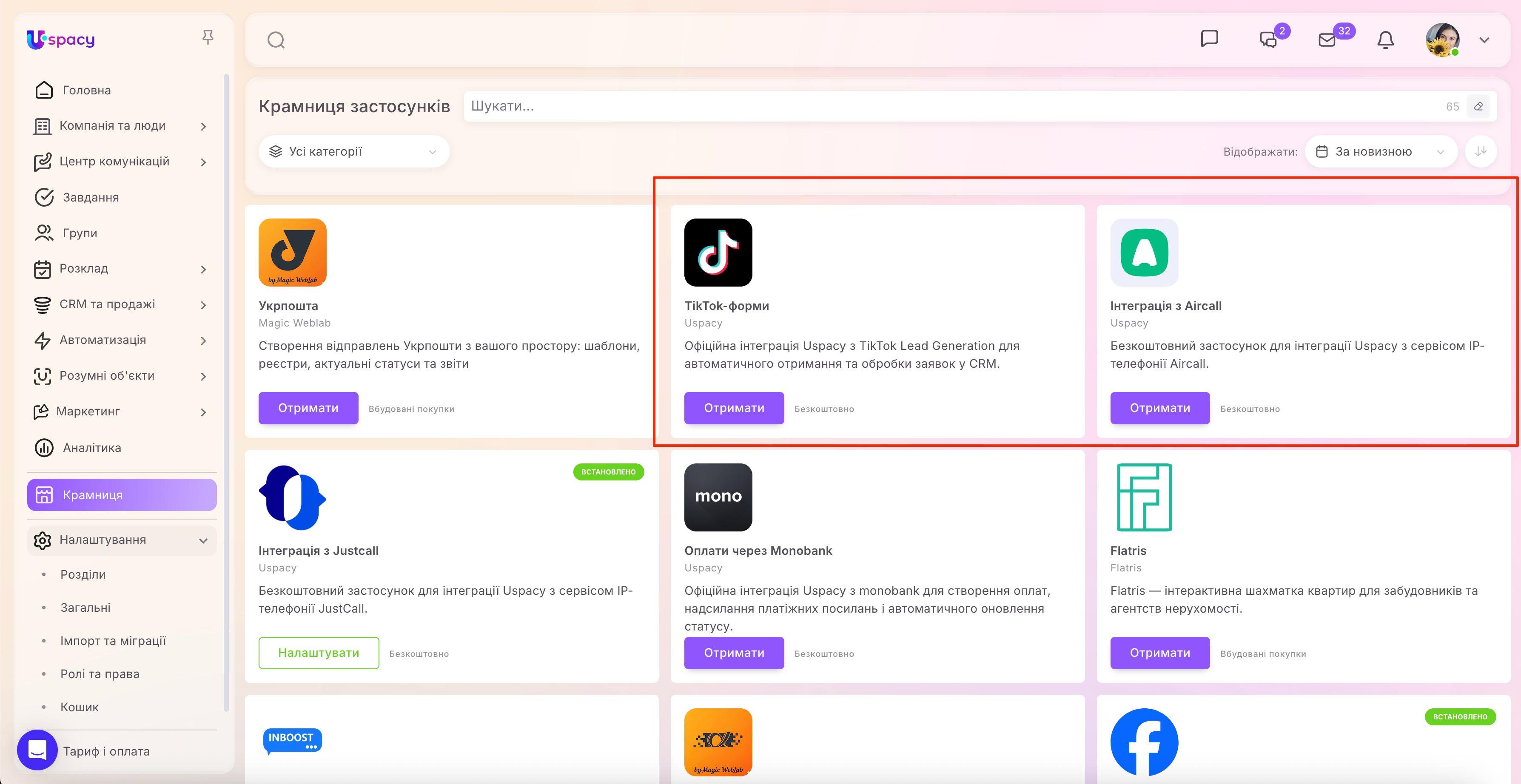The width and height of the screenshot is (1521, 784).
Task: Collapse Налаштування section
Action: (203, 541)
